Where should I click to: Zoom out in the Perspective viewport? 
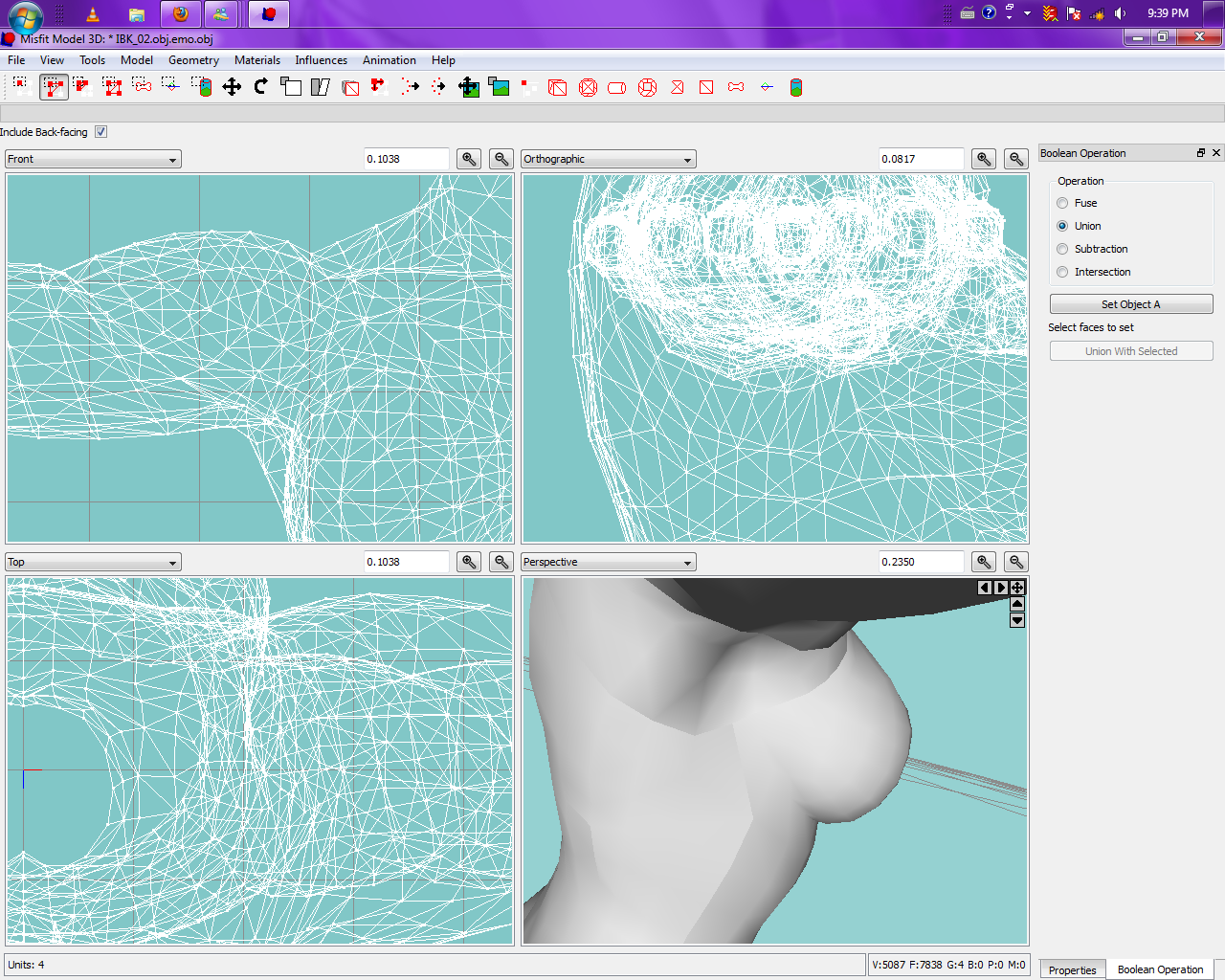[x=1016, y=562]
